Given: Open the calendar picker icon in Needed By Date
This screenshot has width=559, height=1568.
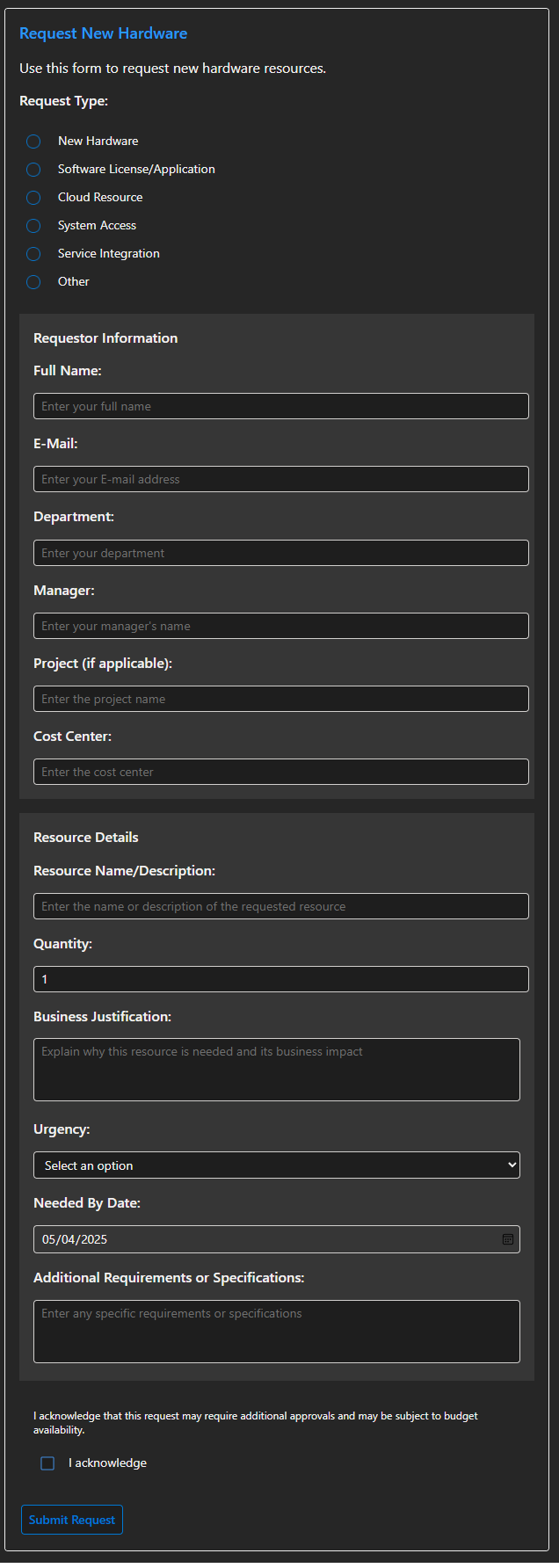Looking at the screenshot, I should [x=507, y=1239].
